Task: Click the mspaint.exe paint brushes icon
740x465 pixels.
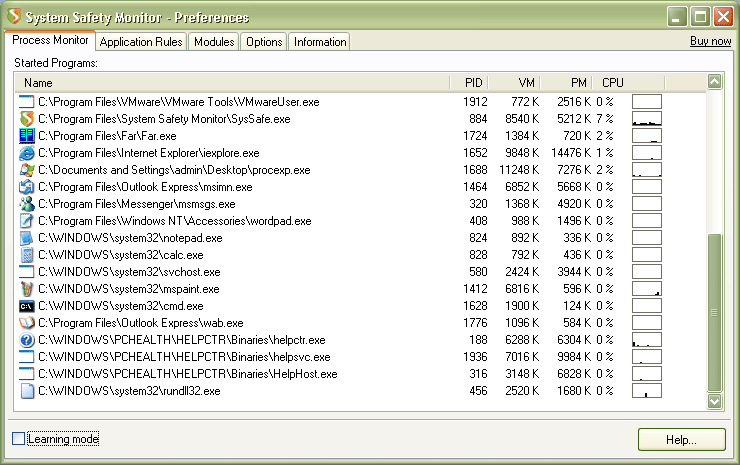Action: point(26,288)
